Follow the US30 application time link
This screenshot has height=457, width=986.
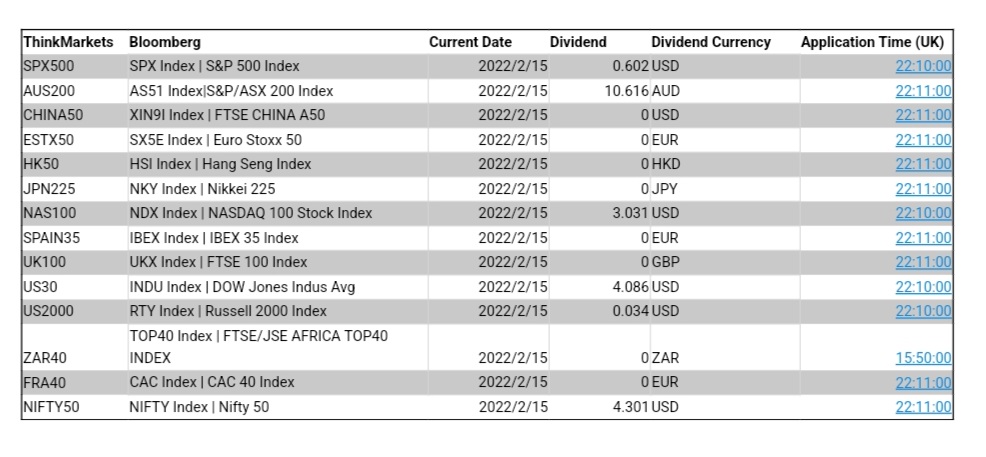pyautogui.click(x=923, y=287)
